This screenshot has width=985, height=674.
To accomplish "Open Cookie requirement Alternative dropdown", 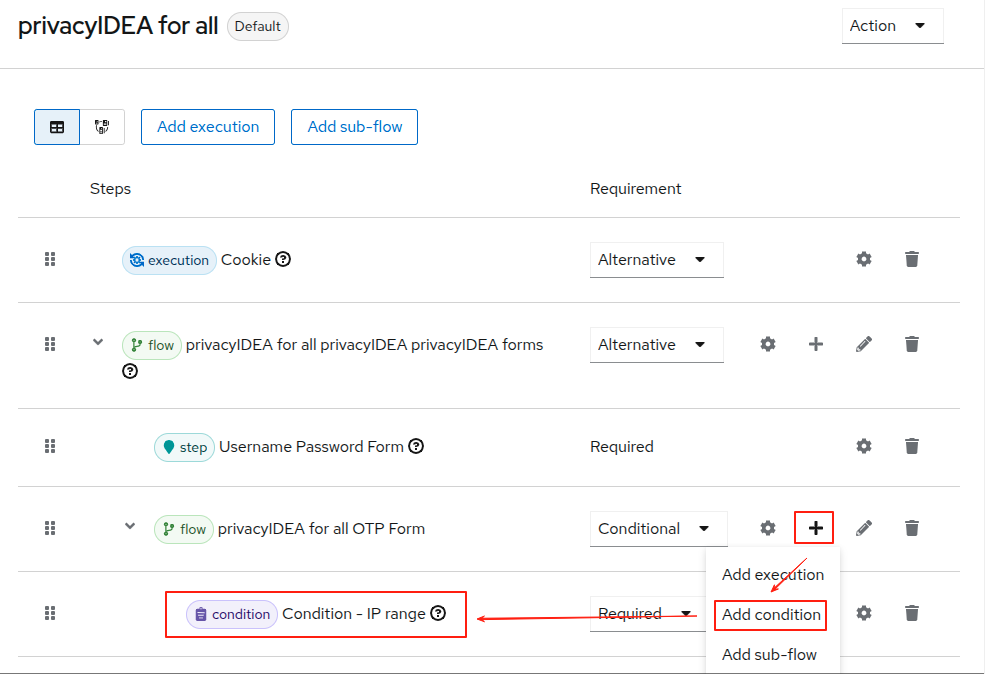I will click(x=656, y=260).
